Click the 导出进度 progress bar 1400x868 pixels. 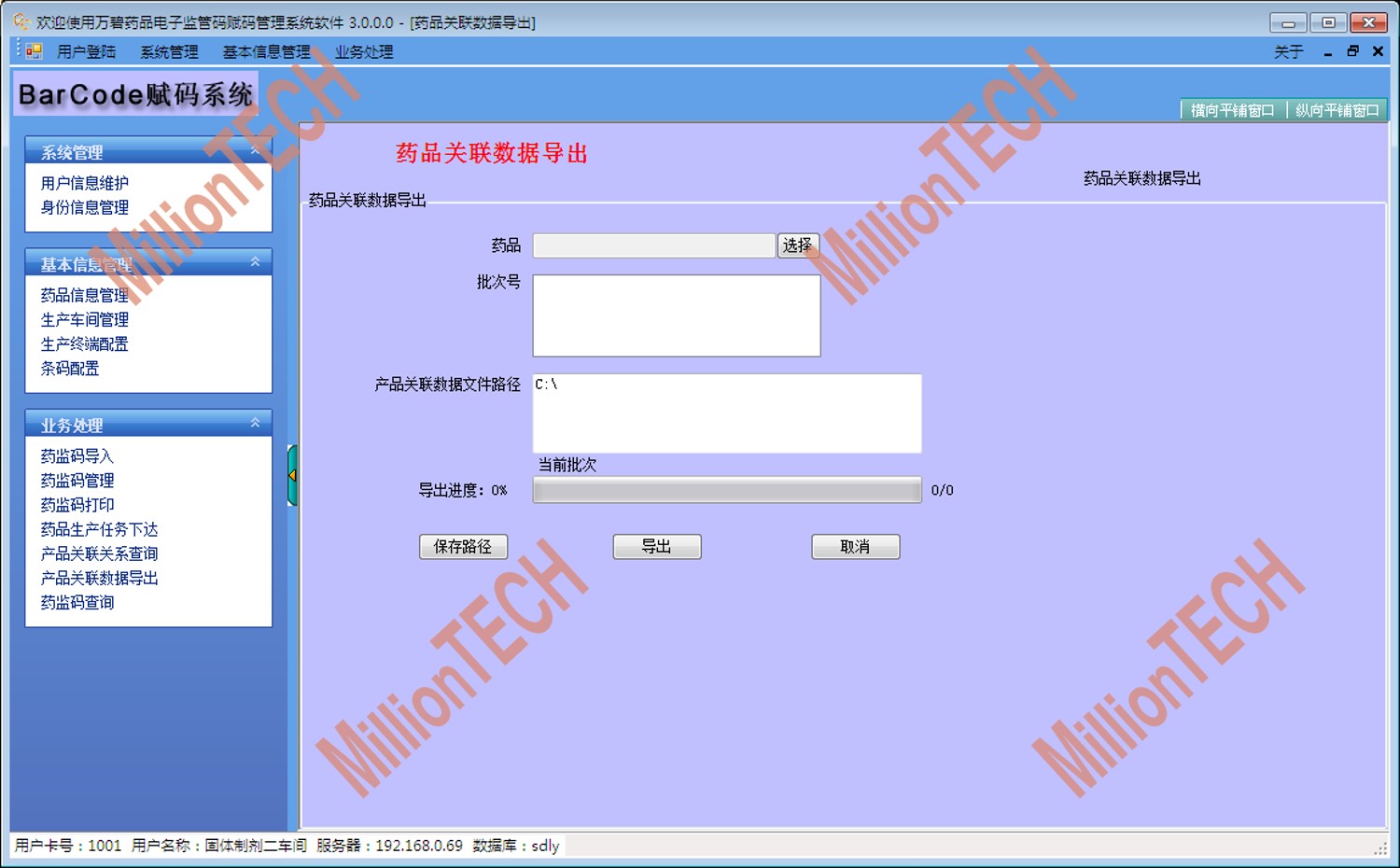click(x=727, y=490)
